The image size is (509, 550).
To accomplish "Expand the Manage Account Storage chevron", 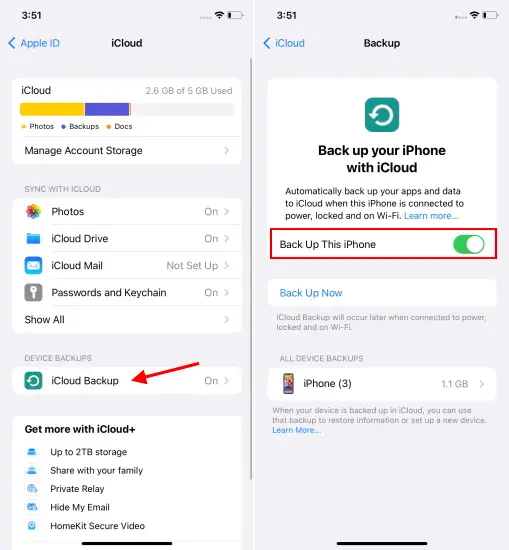I will [227, 150].
